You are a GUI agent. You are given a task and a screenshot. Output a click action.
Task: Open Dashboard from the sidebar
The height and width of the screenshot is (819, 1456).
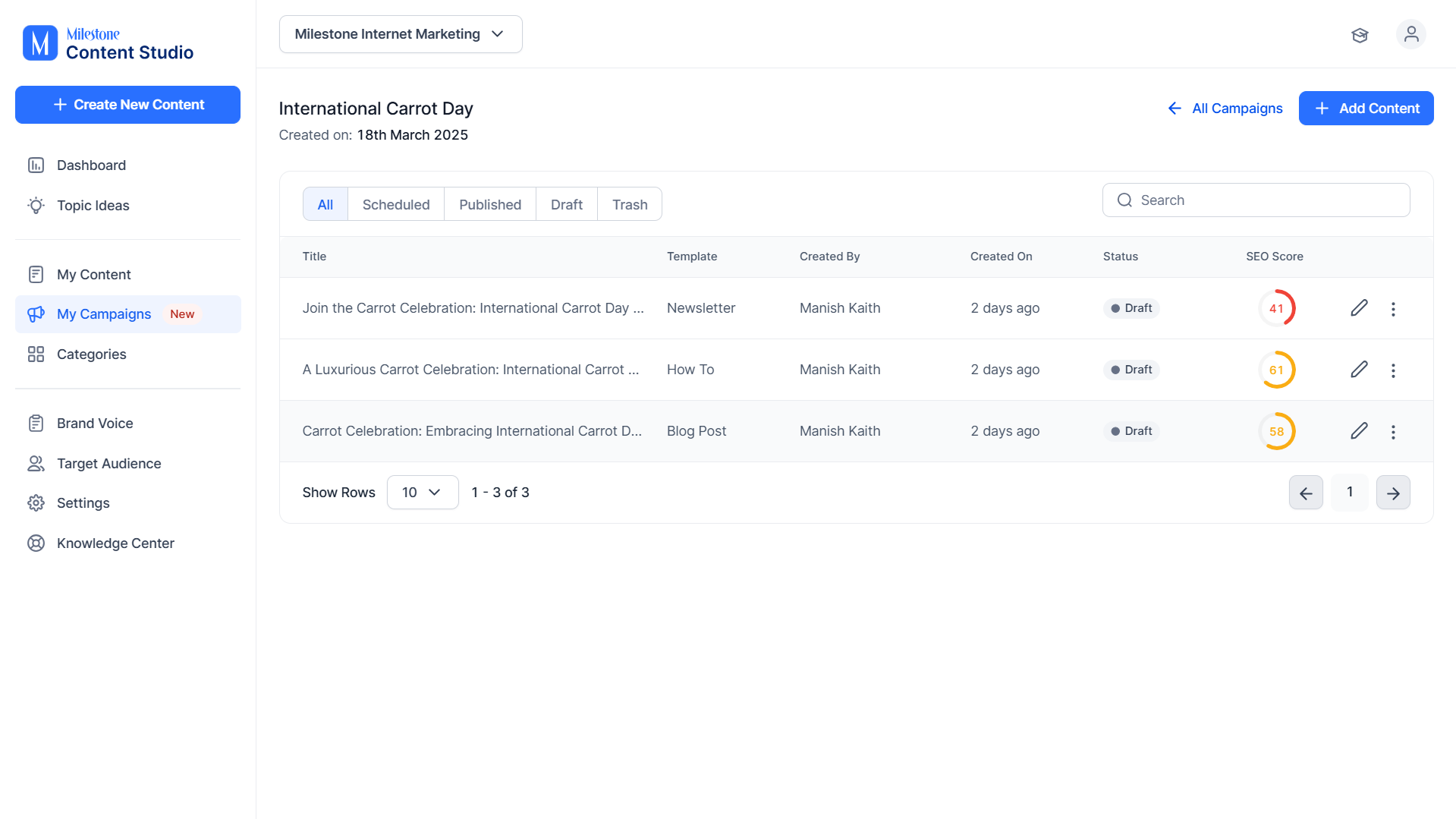[x=127, y=165]
